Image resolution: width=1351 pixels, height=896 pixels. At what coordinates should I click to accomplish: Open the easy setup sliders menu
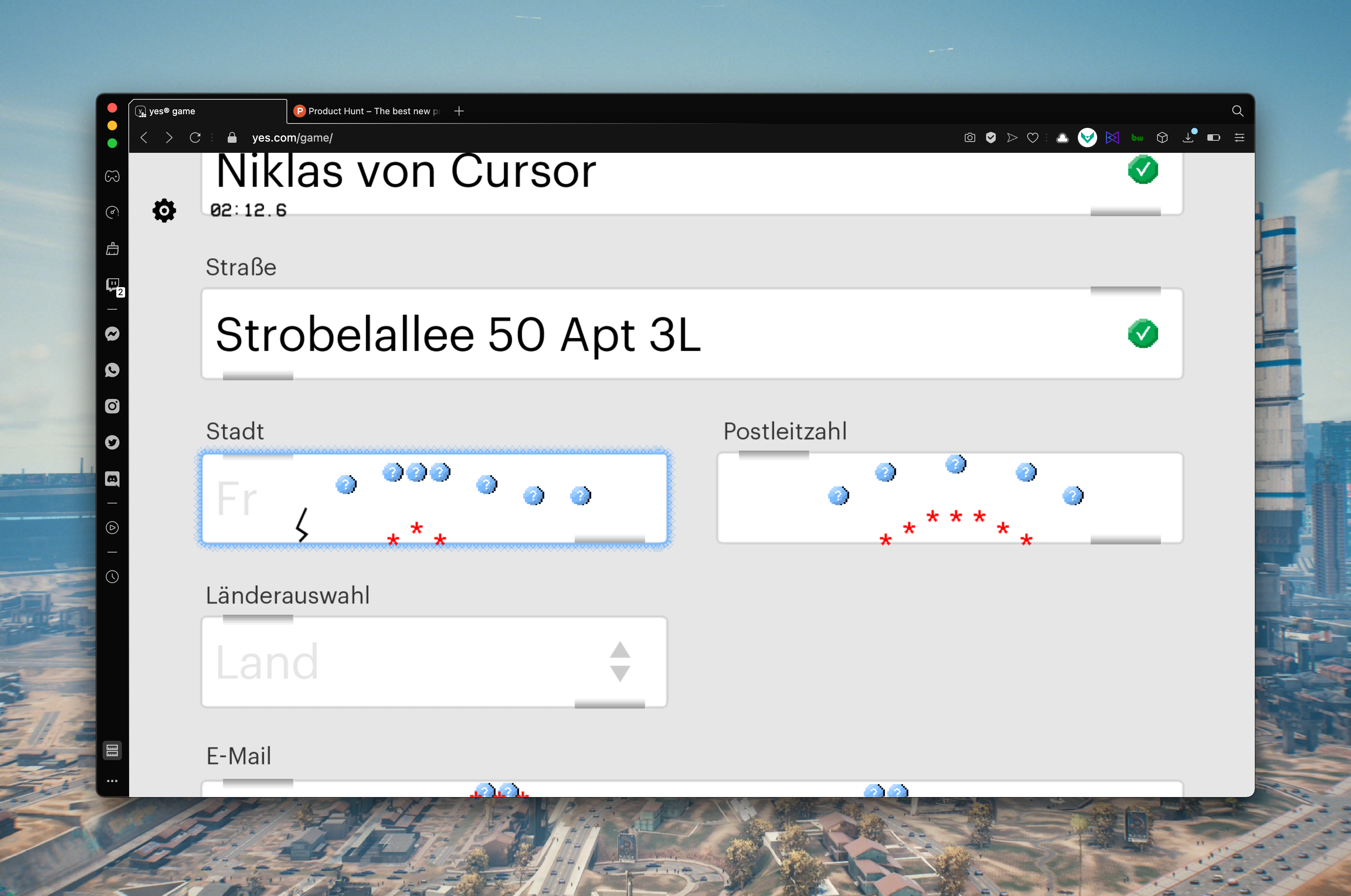tap(1239, 138)
